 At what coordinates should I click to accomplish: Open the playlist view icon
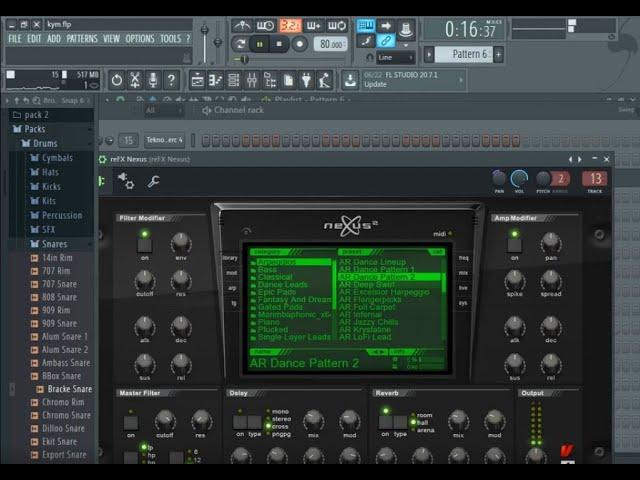197,80
